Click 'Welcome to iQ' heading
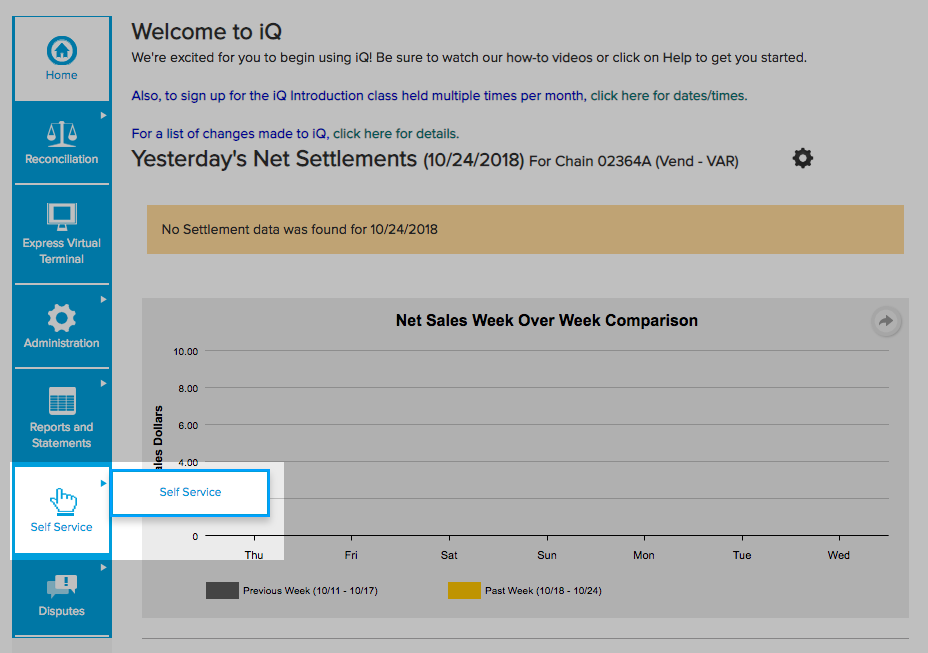The width and height of the screenshot is (928, 653). (x=207, y=31)
